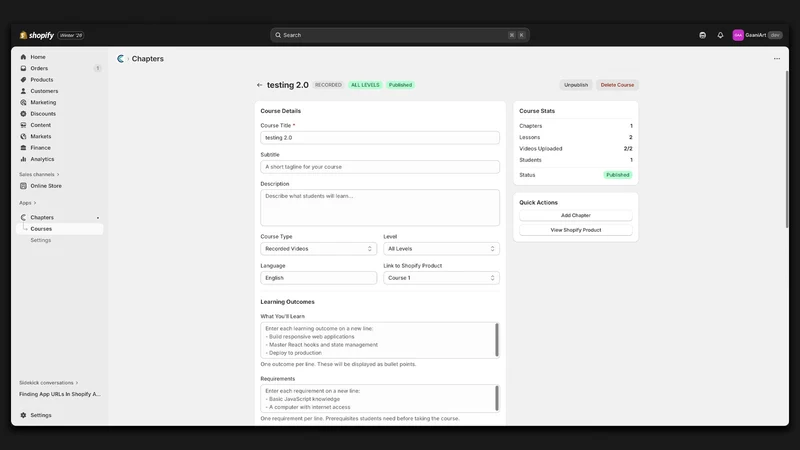This screenshot has height=450, width=800.
Task: Click the Shopify logo
Action: pos(36,35)
